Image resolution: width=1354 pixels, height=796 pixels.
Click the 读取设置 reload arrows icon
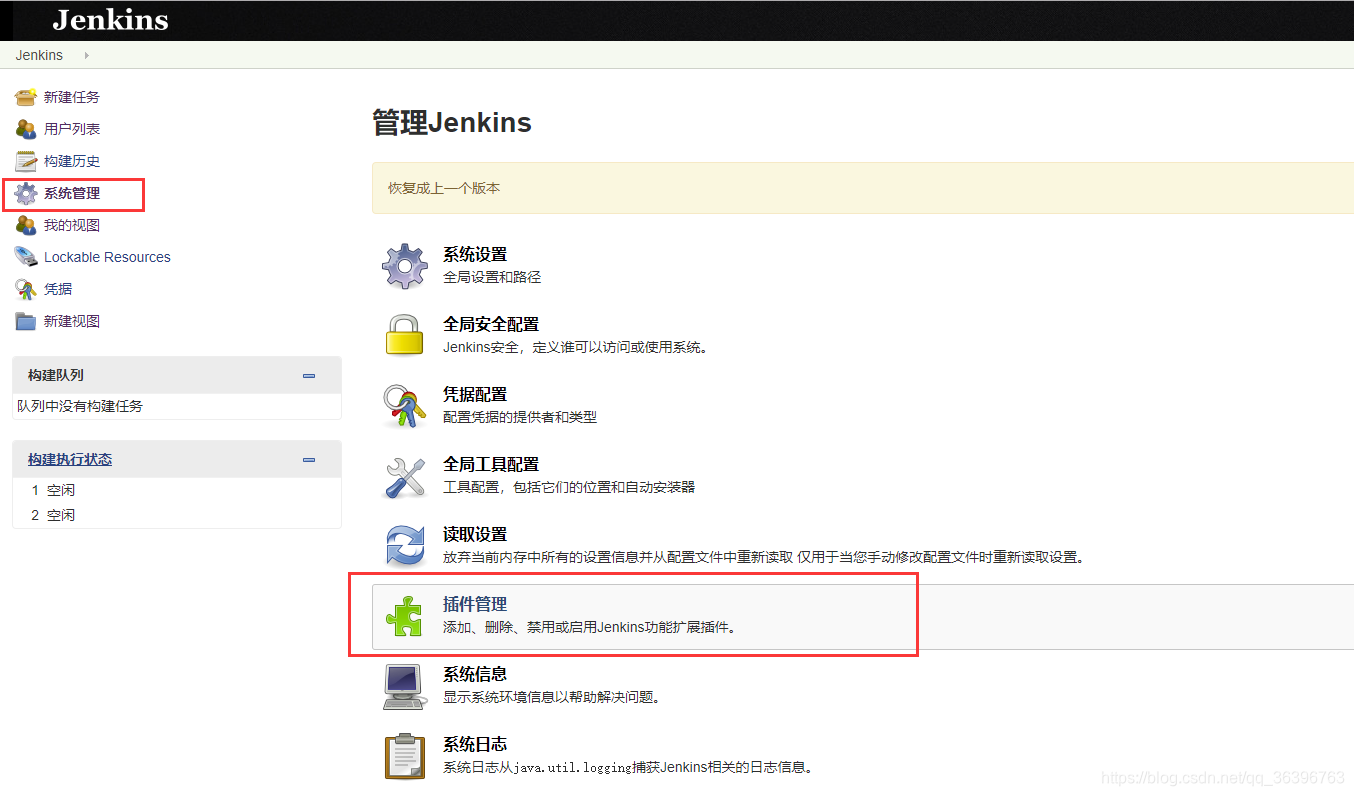[405, 546]
